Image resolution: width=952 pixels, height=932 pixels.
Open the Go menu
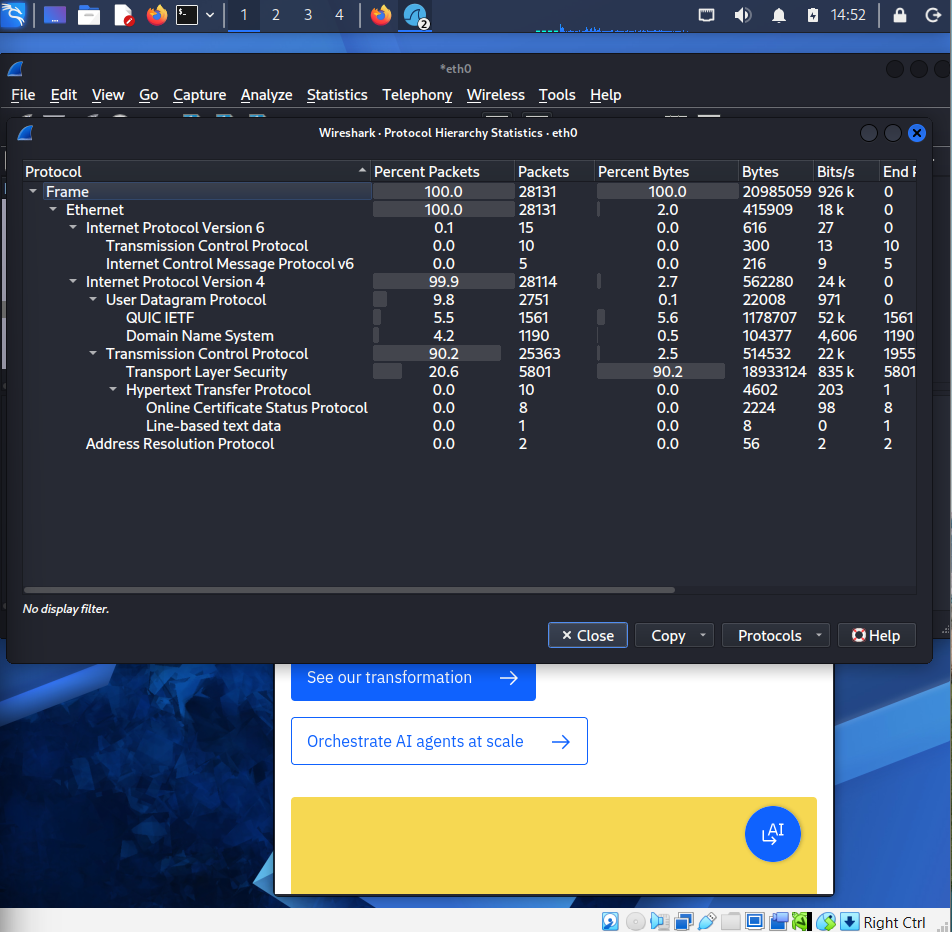tap(149, 95)
